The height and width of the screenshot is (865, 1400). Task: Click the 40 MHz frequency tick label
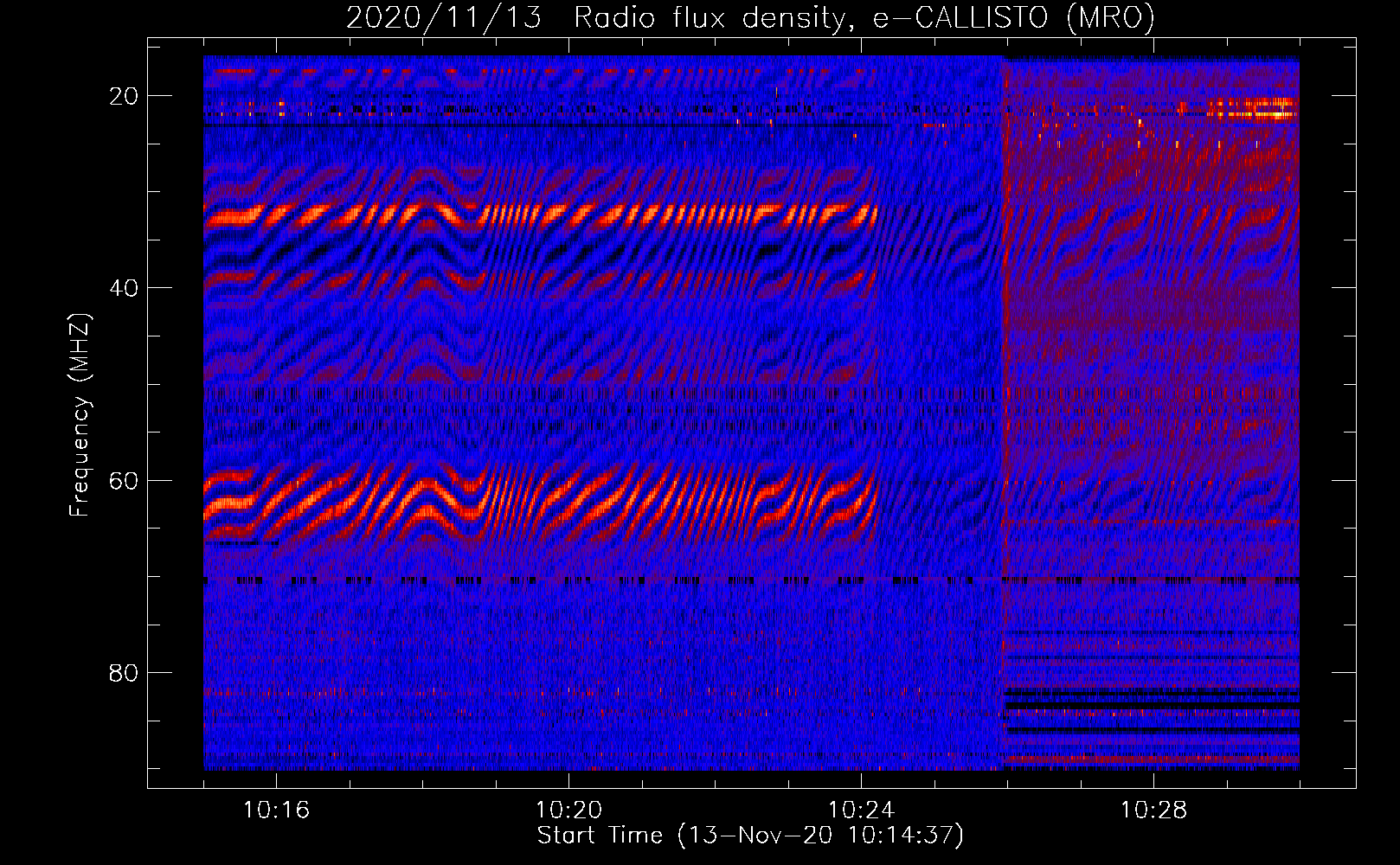(125, 288)
